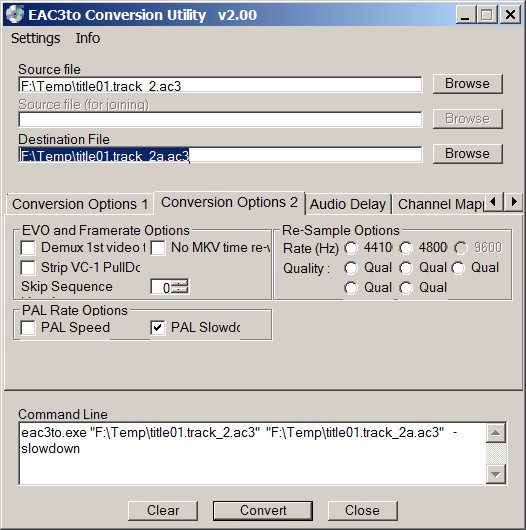
Task: Click the Command Line scrollbar up arrow
Action: click(496, 433)
